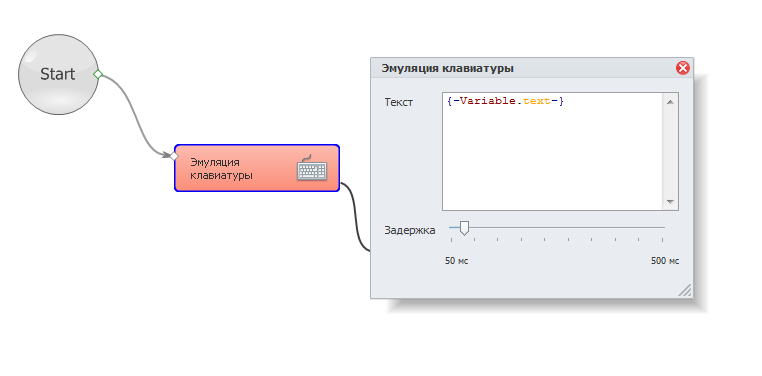Select the Start node circle

point(58,74)
